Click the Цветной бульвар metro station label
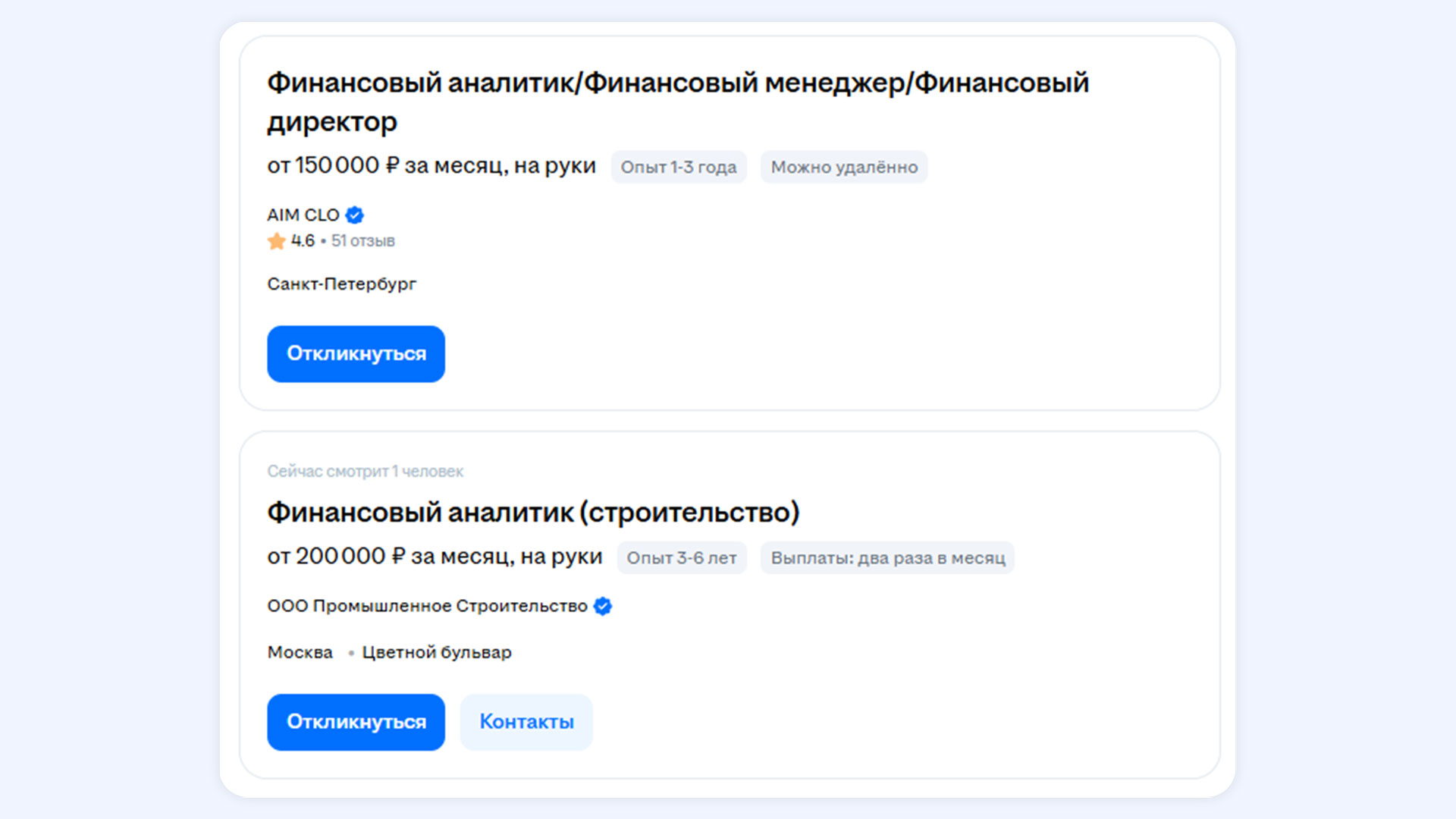Viewport: 1456px width, 819px height. [x=436, y=652]
